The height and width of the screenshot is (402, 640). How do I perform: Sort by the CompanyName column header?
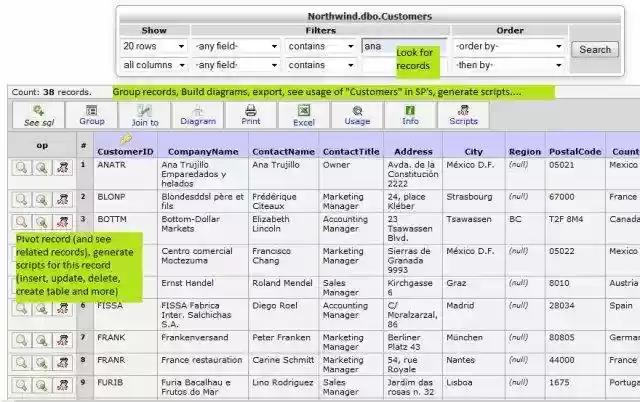203,152
